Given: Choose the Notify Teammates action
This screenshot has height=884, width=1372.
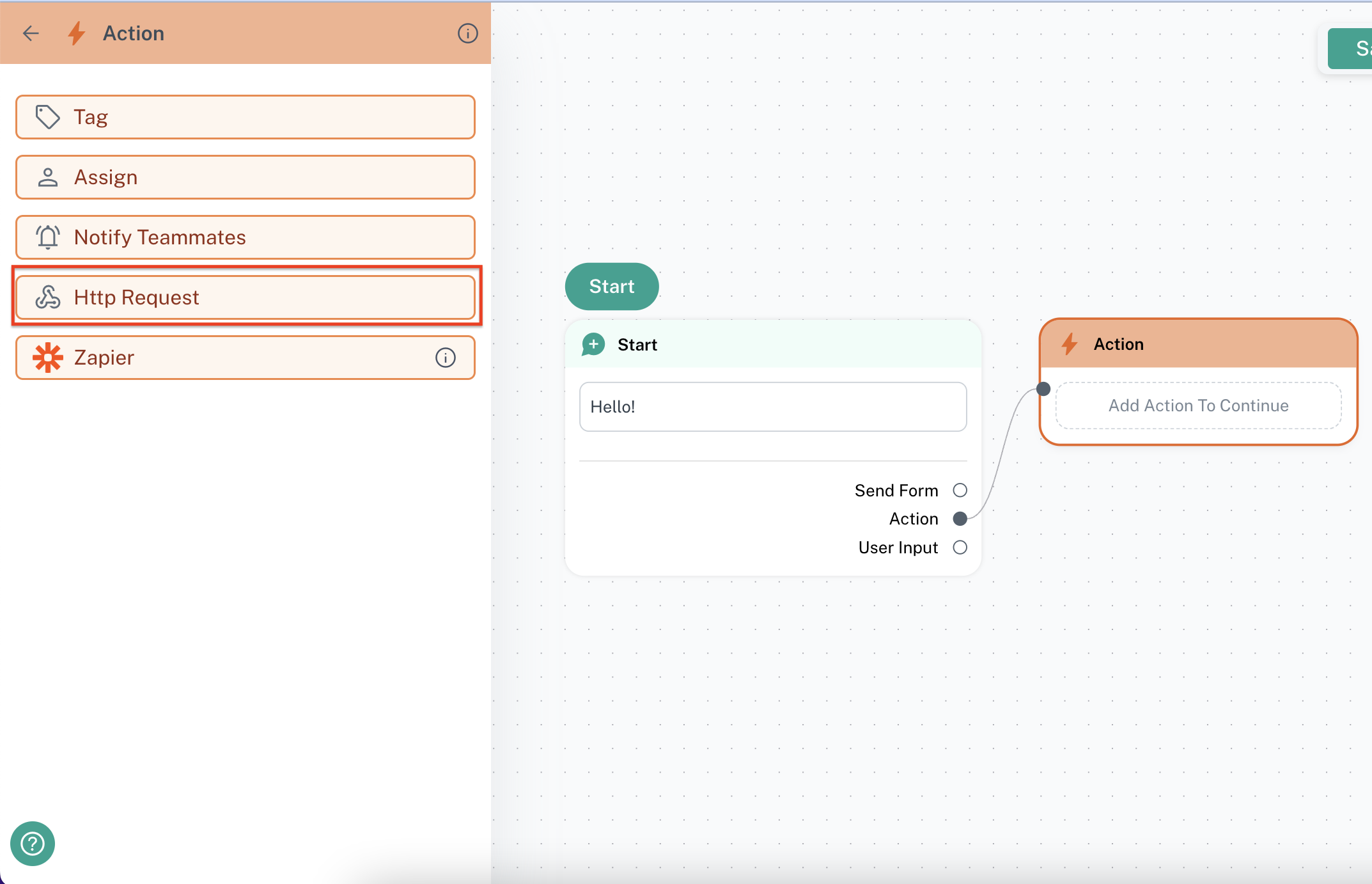Looking at the screenshot, I should (246, 237).
